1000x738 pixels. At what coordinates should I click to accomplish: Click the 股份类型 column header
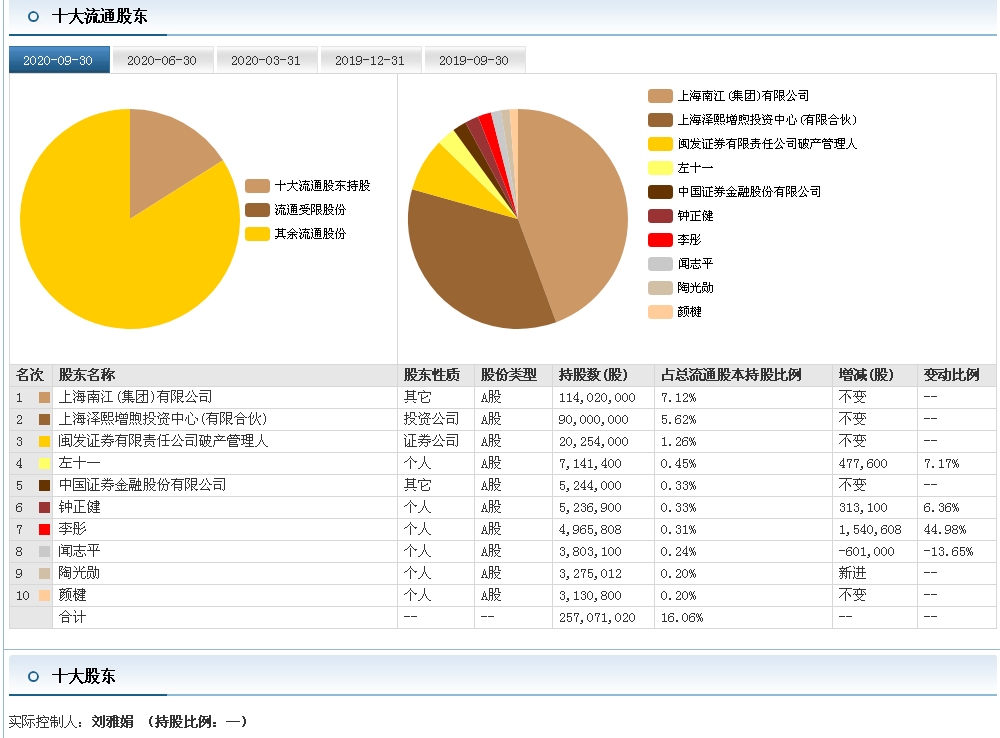click(509, 375)
